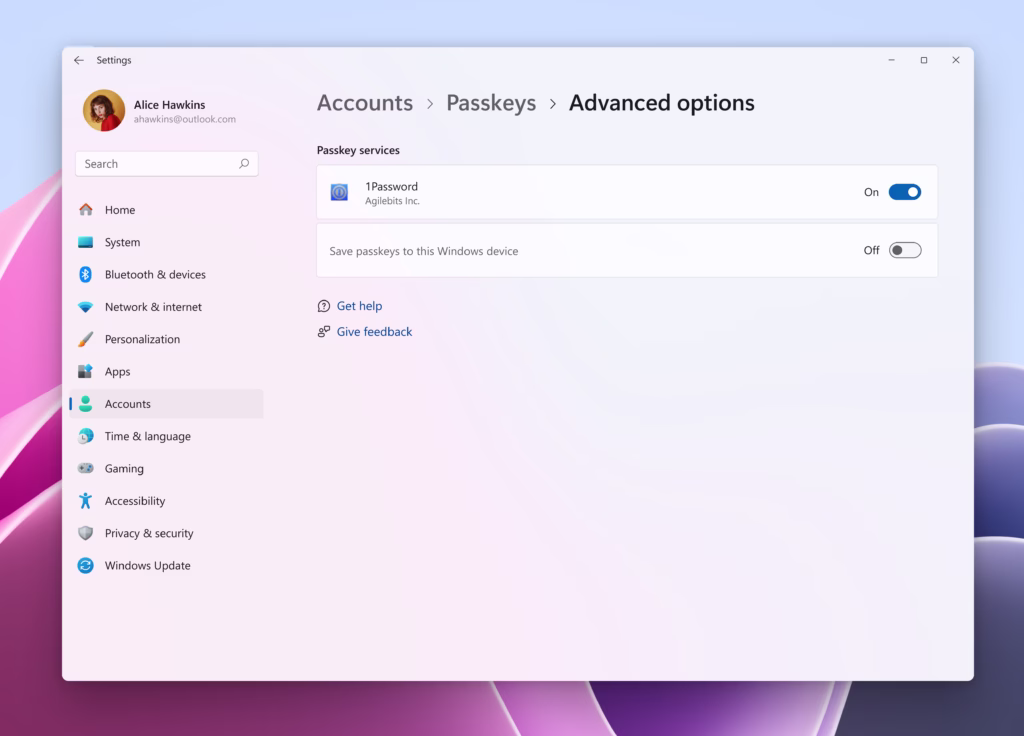Open the 1Password app icon

pos(339,192)
